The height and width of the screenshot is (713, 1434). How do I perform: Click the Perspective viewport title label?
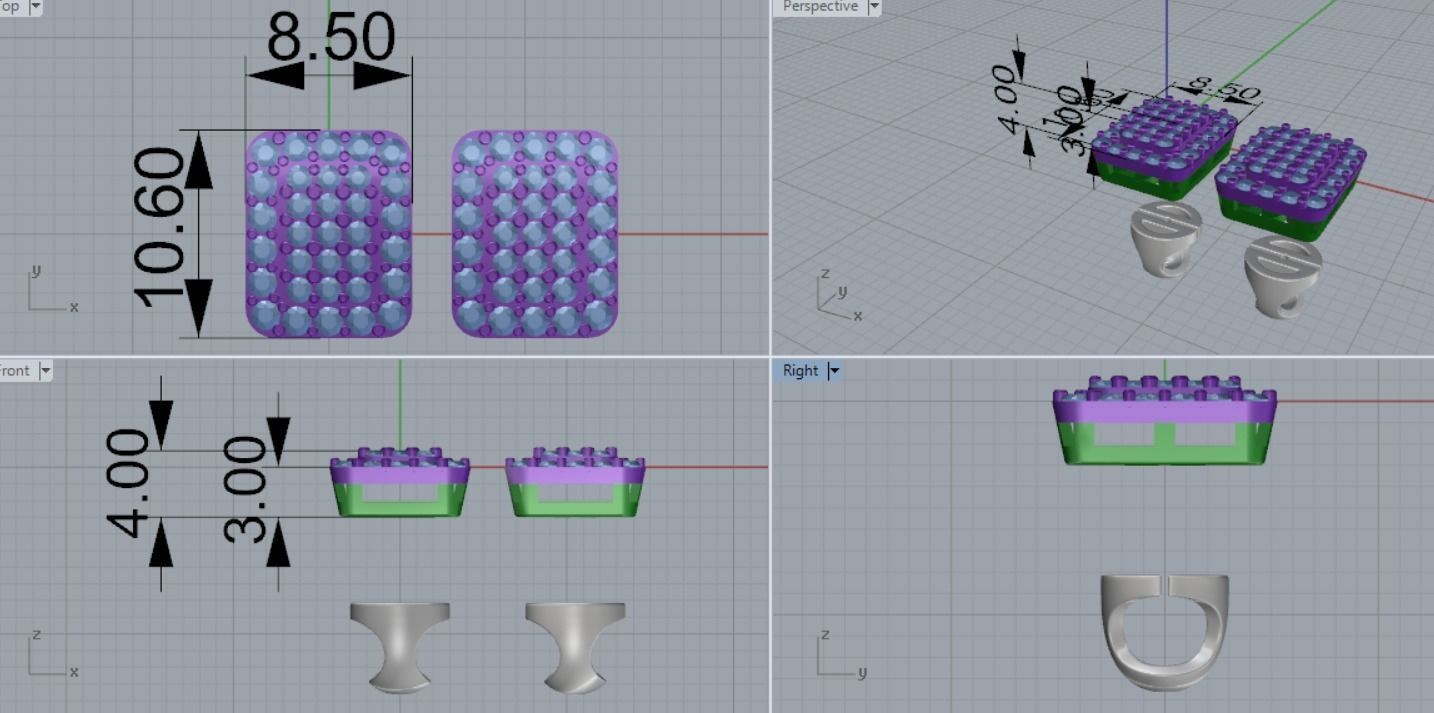click(x=820, y=7)
